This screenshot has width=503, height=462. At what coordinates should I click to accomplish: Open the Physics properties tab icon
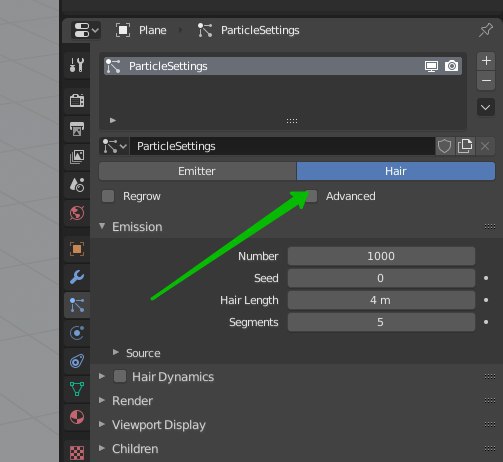[x=77, y=333]
